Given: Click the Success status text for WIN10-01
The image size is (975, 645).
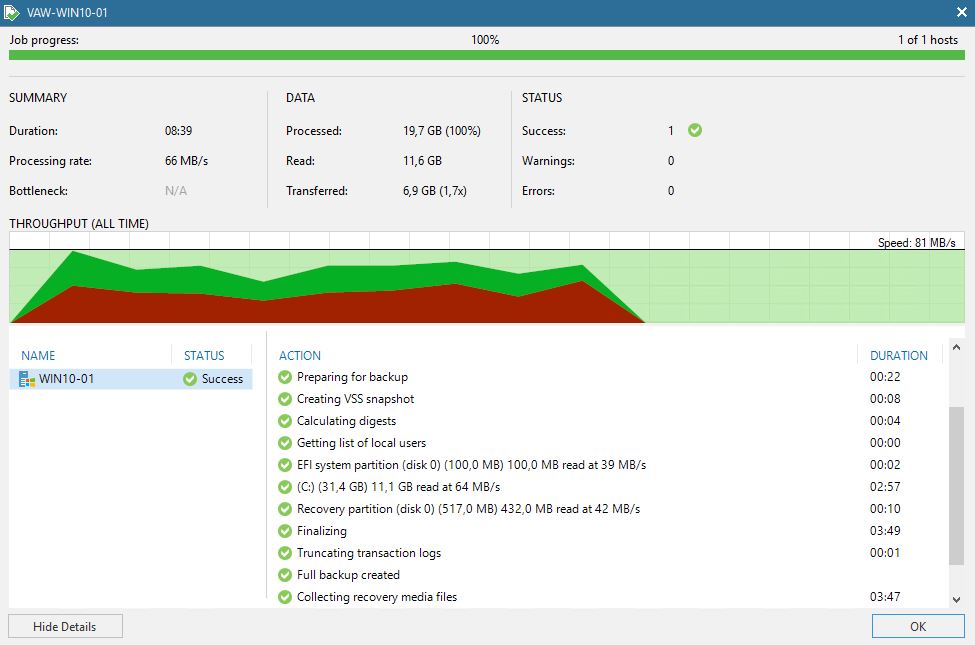Looking at the screenshot, I should 223,379.
